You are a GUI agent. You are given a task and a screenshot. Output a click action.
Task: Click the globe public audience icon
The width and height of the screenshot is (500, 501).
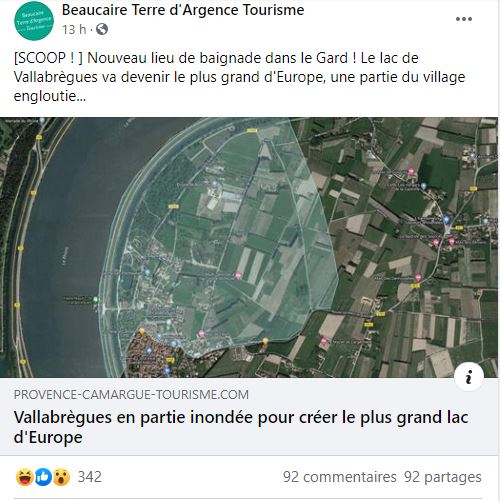click(102, 29)
